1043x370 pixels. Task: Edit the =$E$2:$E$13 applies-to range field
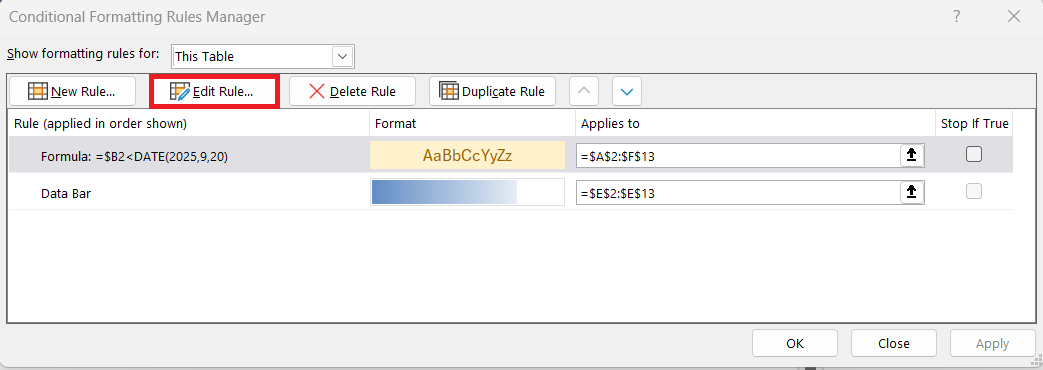(x=738, y=192)
